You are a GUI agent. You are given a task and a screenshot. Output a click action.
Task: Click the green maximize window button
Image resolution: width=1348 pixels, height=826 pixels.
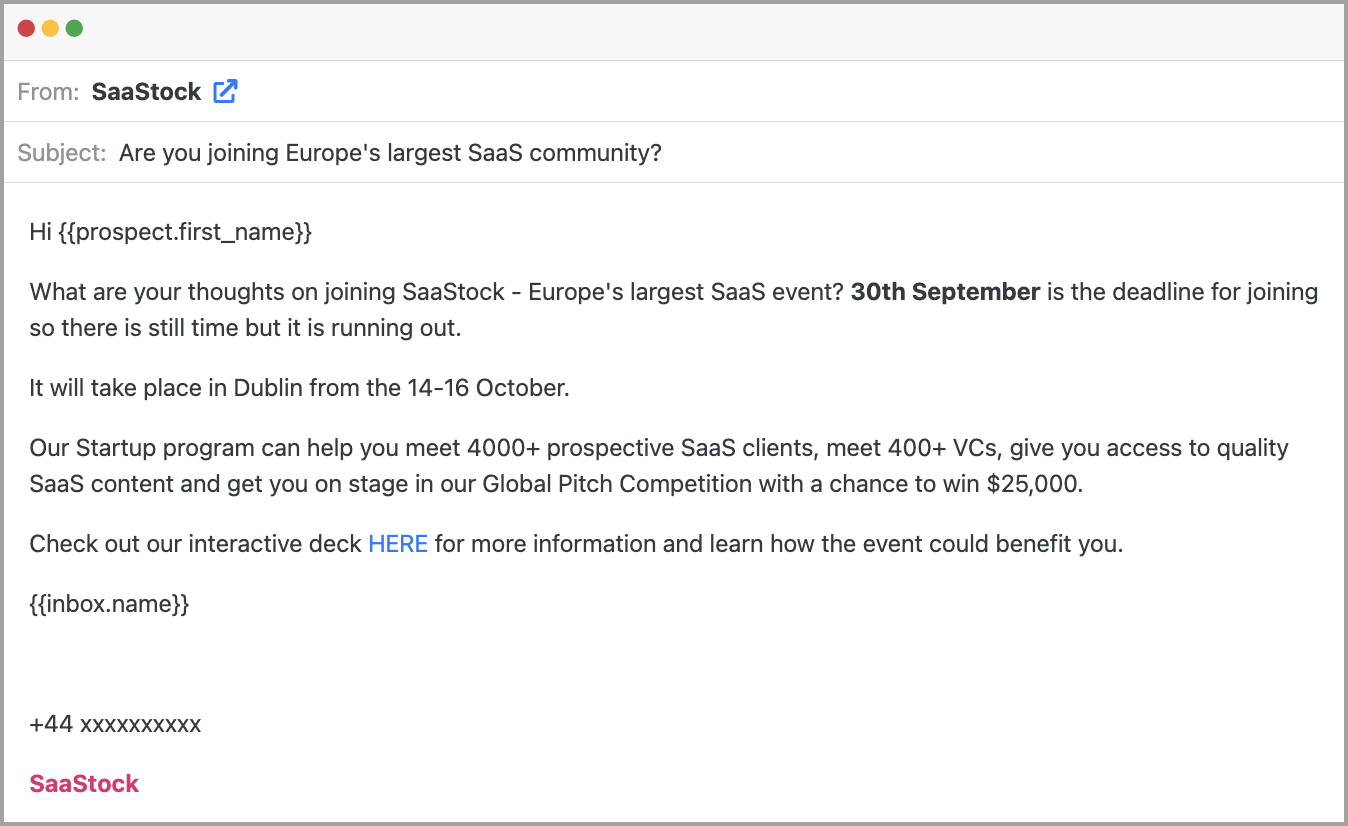74,28
